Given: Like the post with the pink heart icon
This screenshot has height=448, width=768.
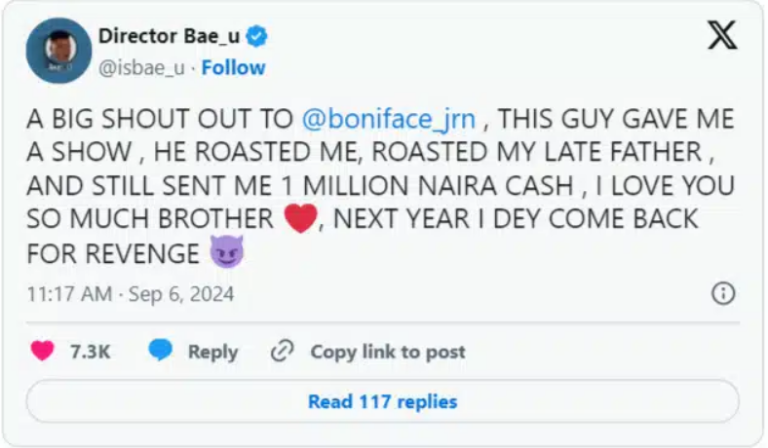Looking at the screenshot, I should click(42, 351).
